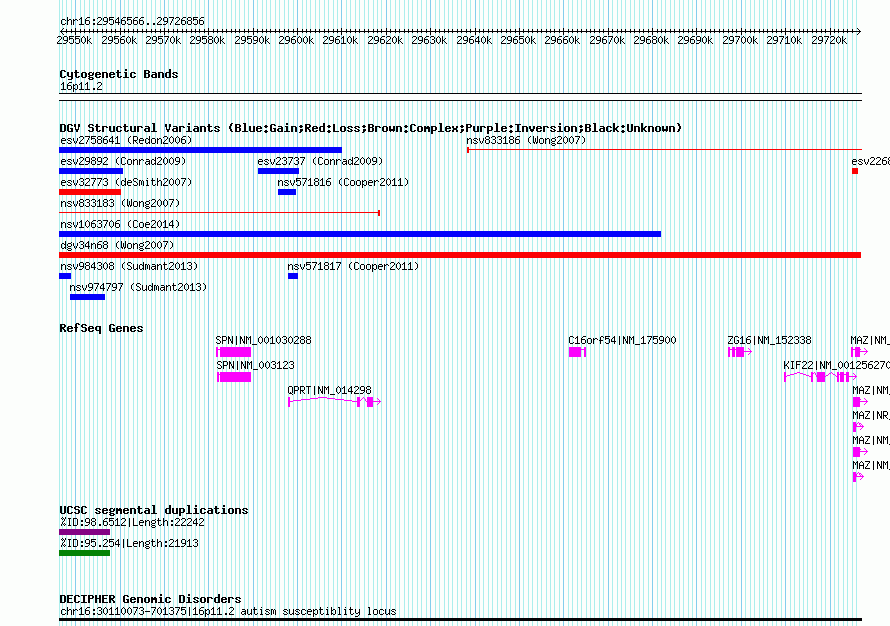Click the 16p11.2 band label

click(x=81, y=86)
